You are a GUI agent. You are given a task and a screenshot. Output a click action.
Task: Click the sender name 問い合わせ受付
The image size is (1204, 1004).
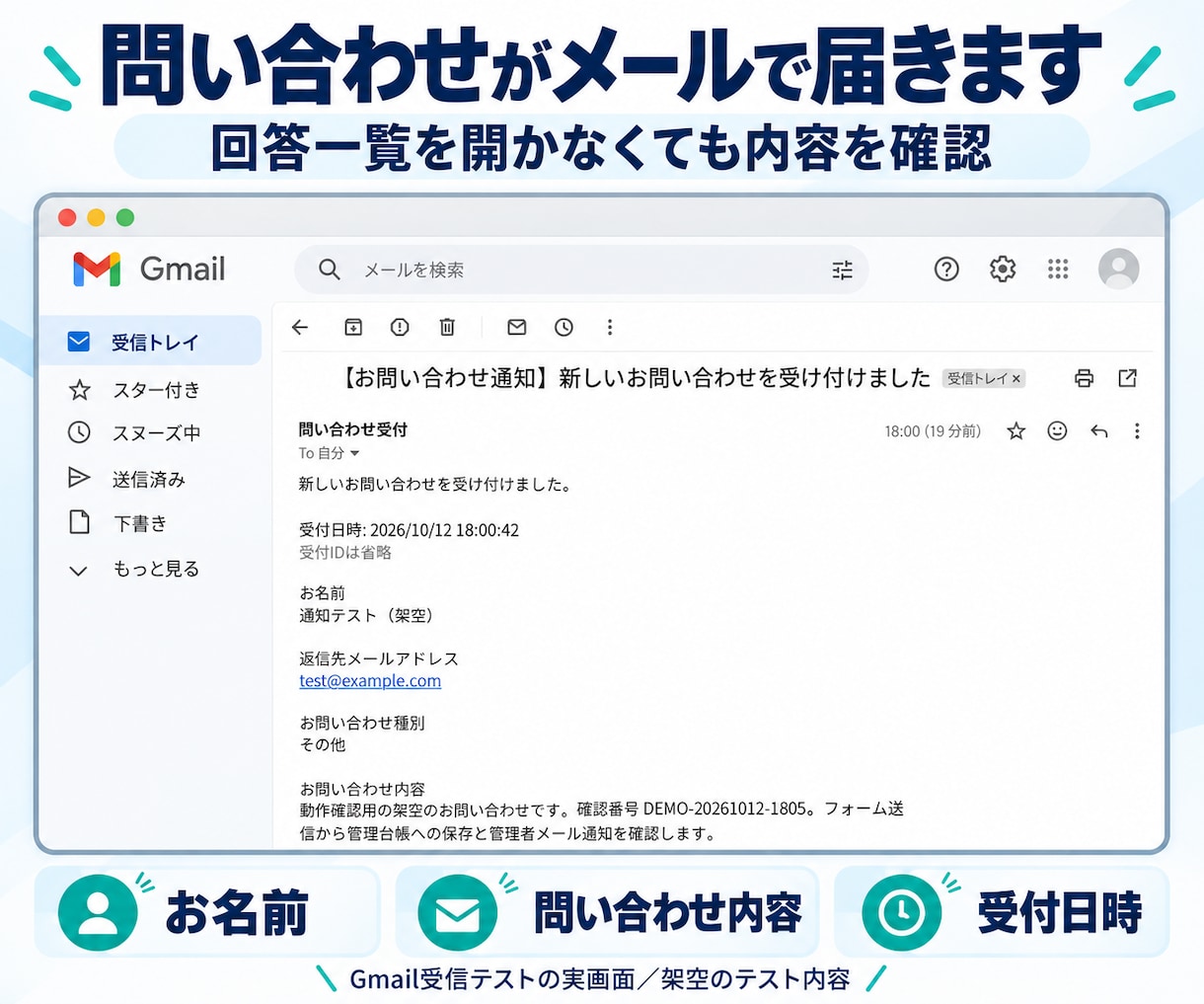tap(353, 429)
